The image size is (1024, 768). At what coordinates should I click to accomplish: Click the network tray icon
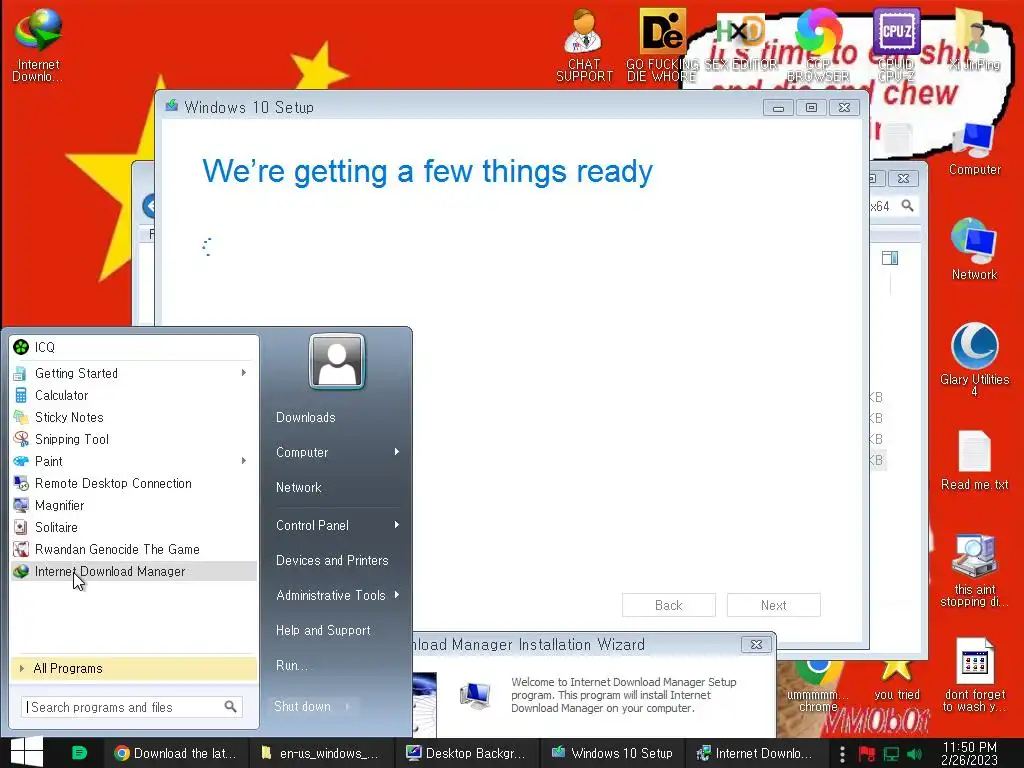coord(891,754)
